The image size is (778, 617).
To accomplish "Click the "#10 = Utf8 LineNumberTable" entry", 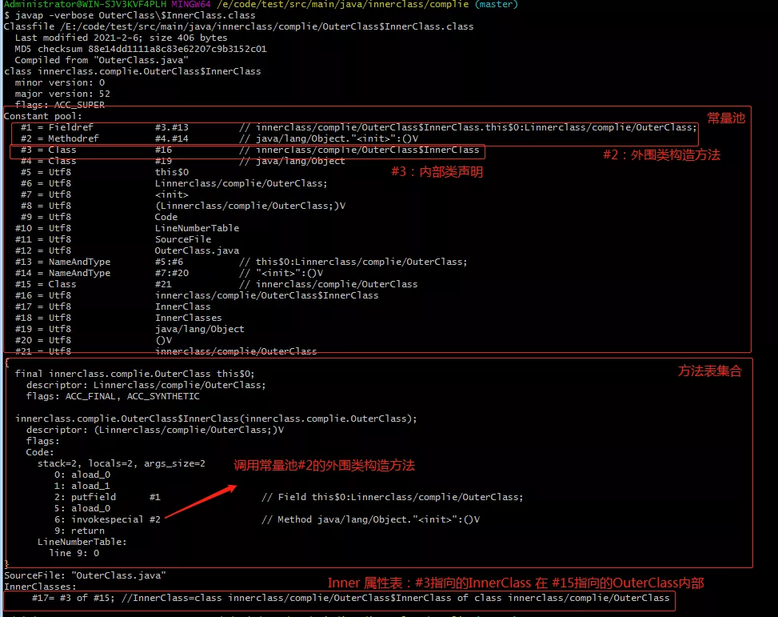I will tap(127, 228).
